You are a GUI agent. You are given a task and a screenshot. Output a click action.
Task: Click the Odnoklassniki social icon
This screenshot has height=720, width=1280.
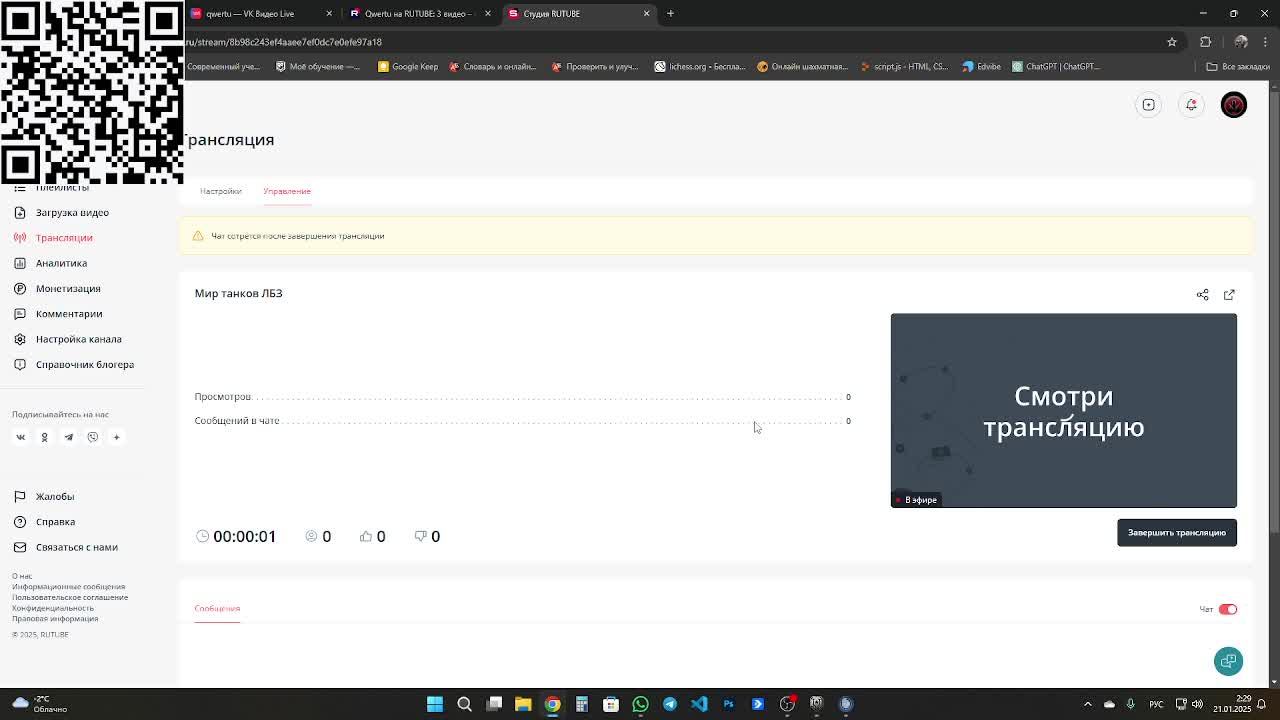pyautogui.click(x=44, y=437)
